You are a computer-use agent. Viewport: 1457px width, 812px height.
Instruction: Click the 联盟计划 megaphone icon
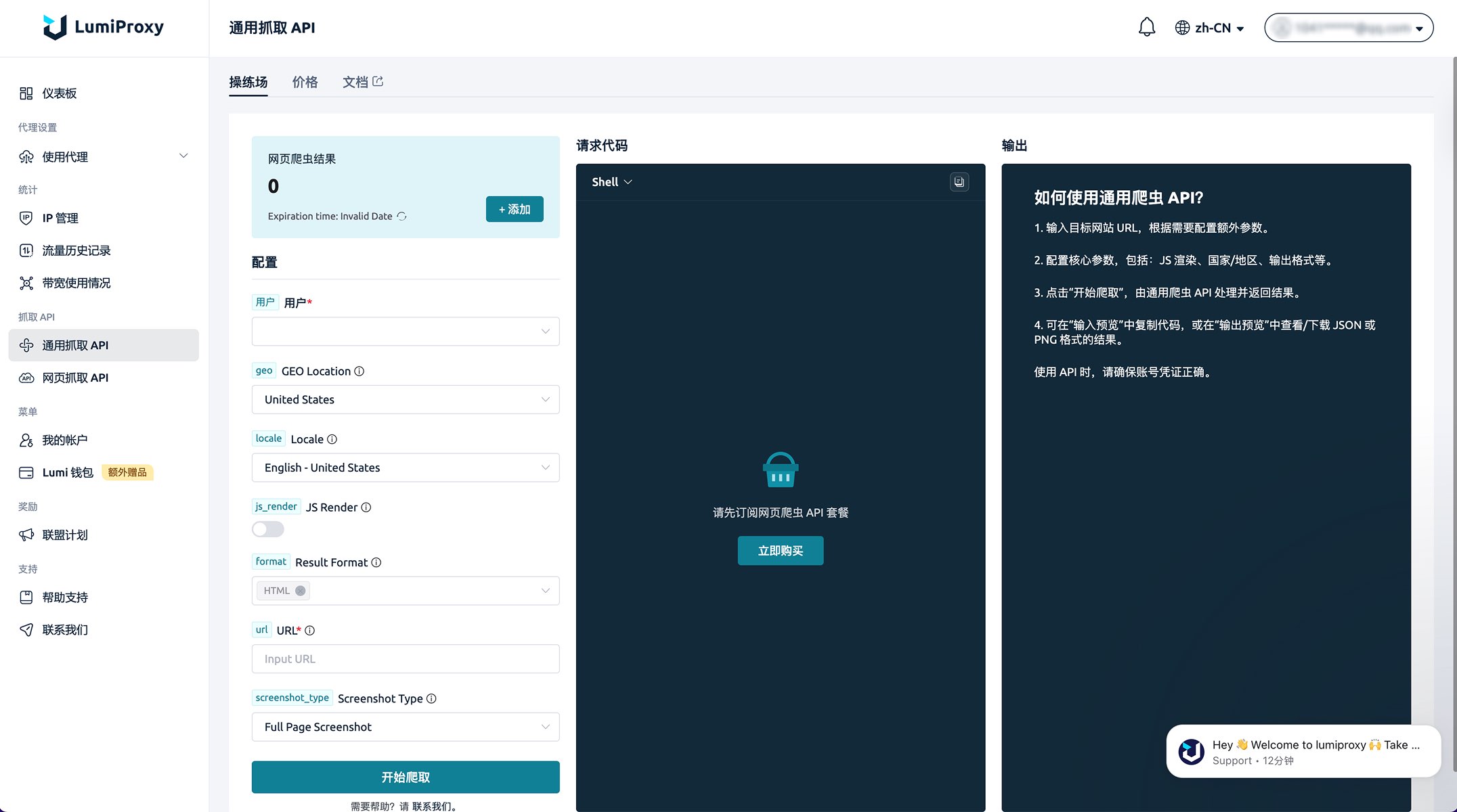pos(26,535)
